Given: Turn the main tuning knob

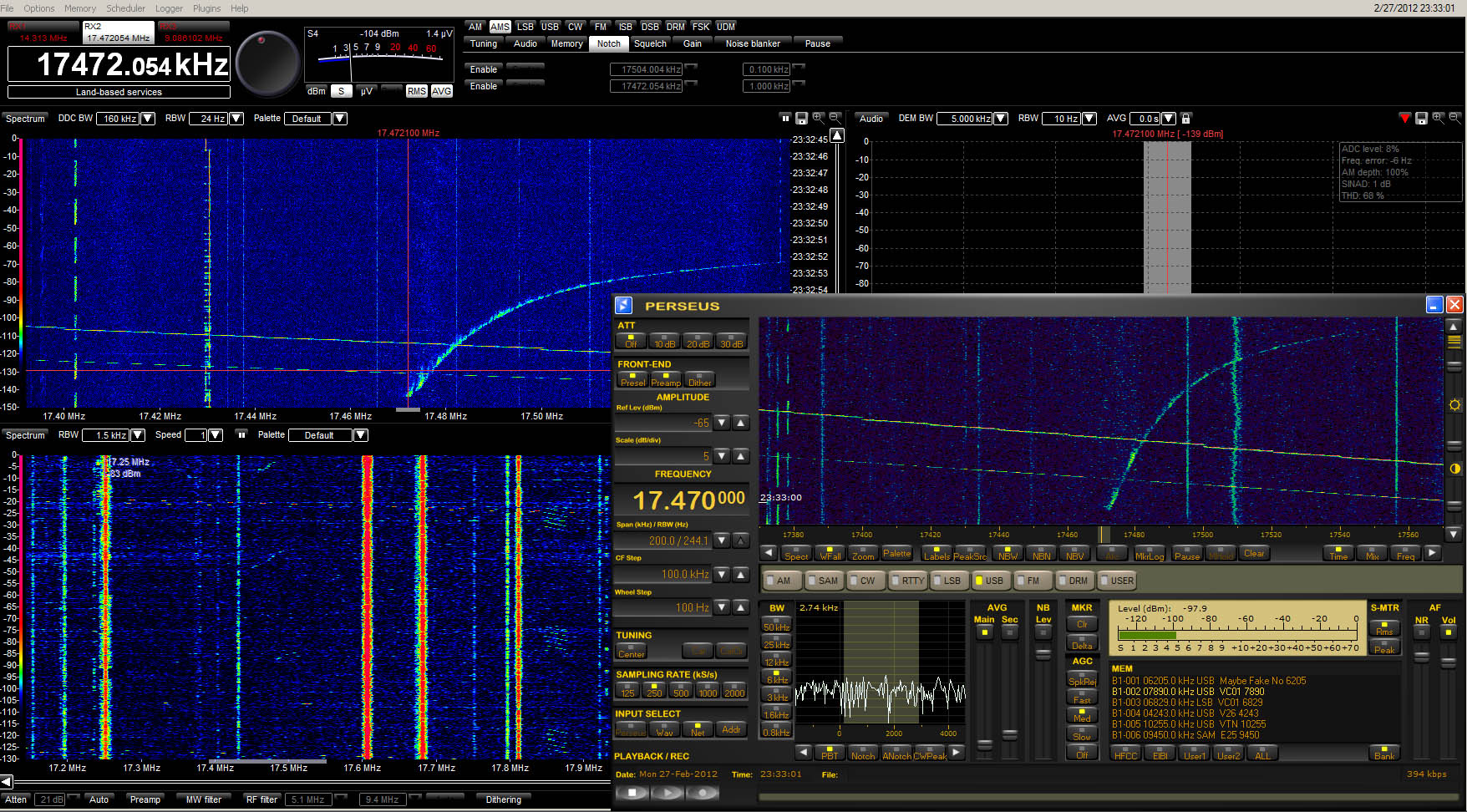Looking at the screenshot, I should pyautogui.click(x=268, y=63).
